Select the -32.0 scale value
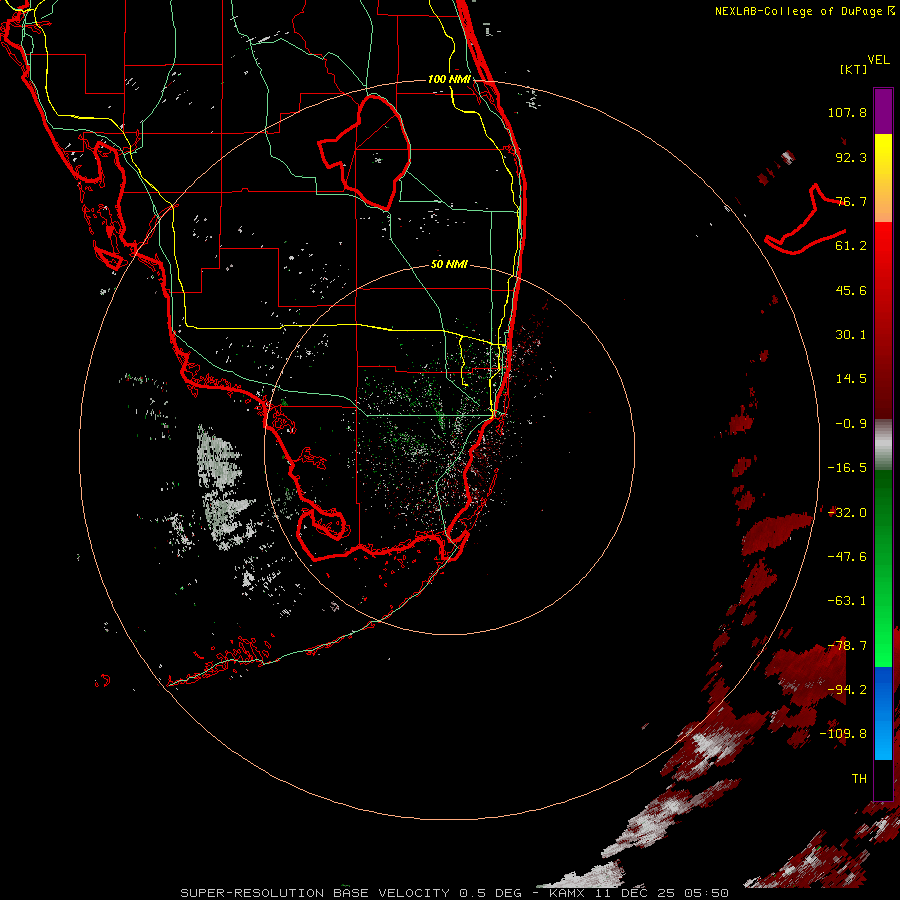The width and height of the screenshot is (900, 900). coord(847,513)
